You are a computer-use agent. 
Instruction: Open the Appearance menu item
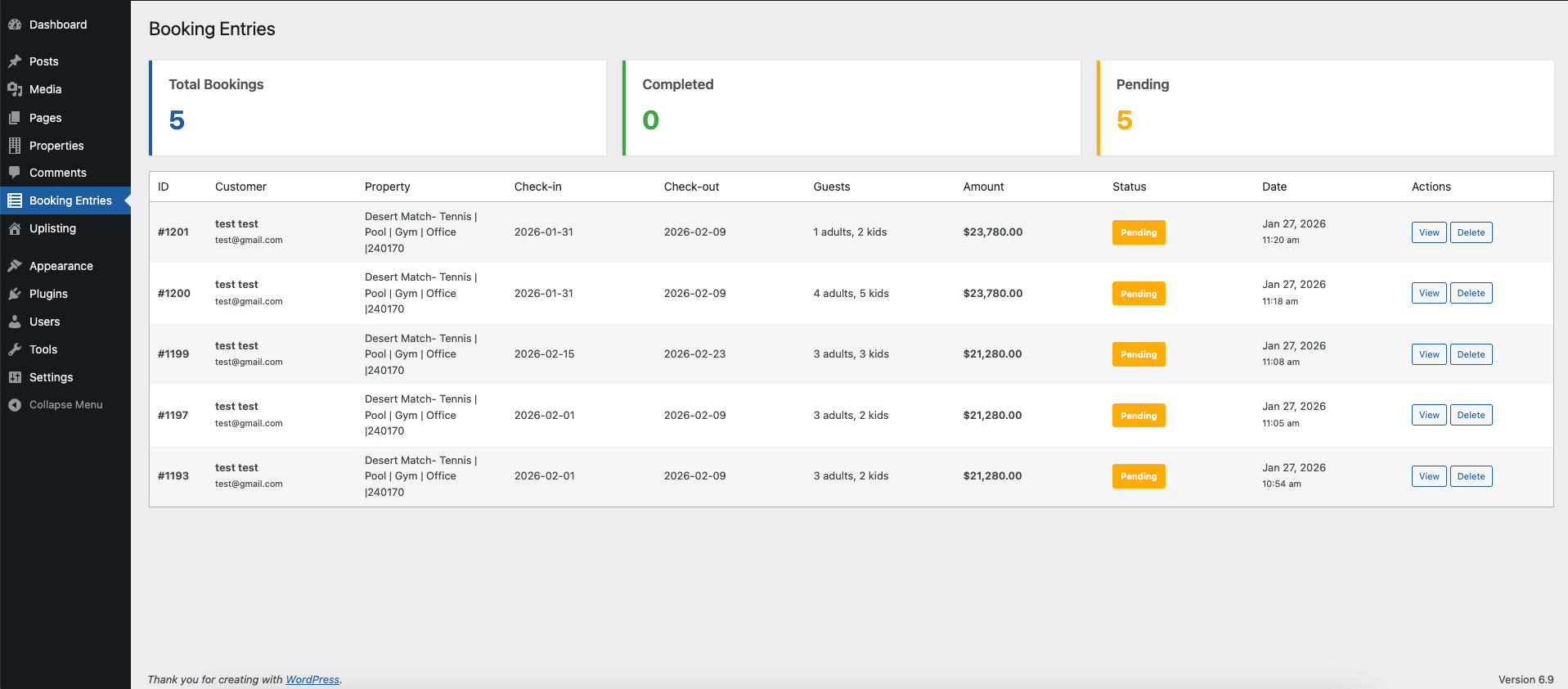61,266
